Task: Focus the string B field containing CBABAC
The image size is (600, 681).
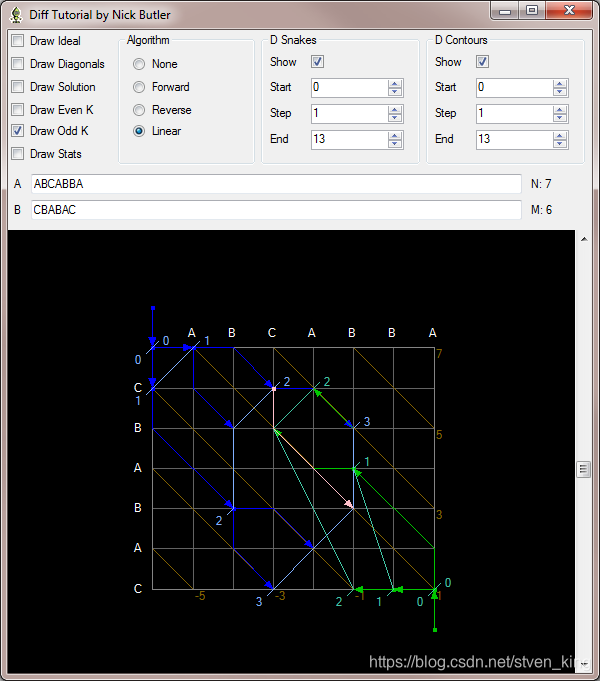Action: [x=276, y=210]
